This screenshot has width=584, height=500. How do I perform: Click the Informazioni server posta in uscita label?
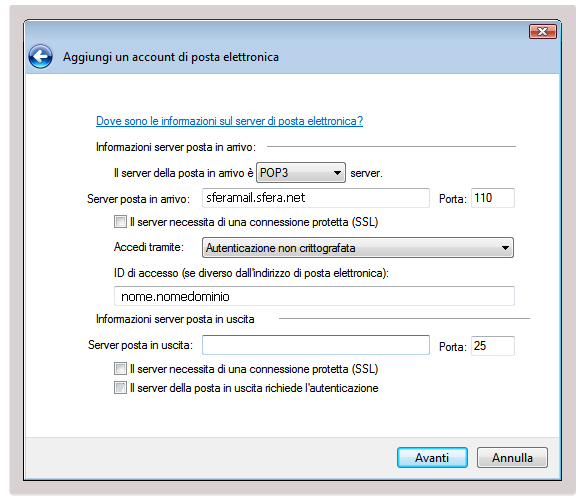click(x=175, y=319)
